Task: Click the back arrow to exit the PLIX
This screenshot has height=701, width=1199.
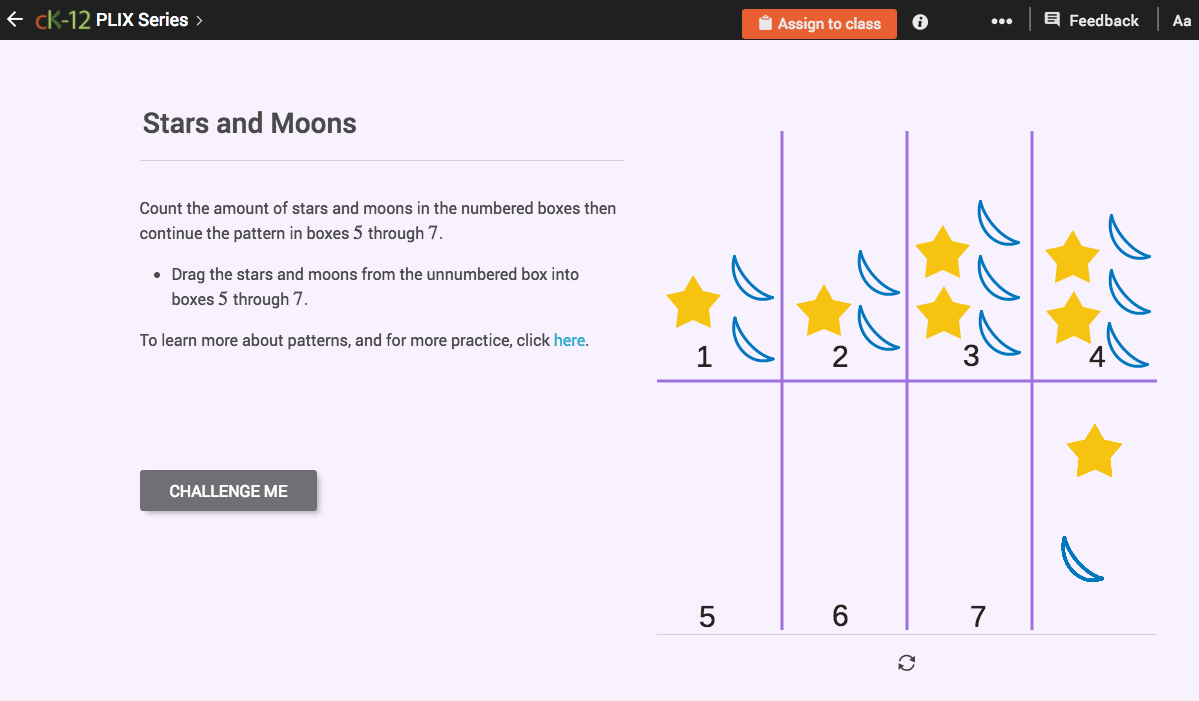Action: click(15, 19)
